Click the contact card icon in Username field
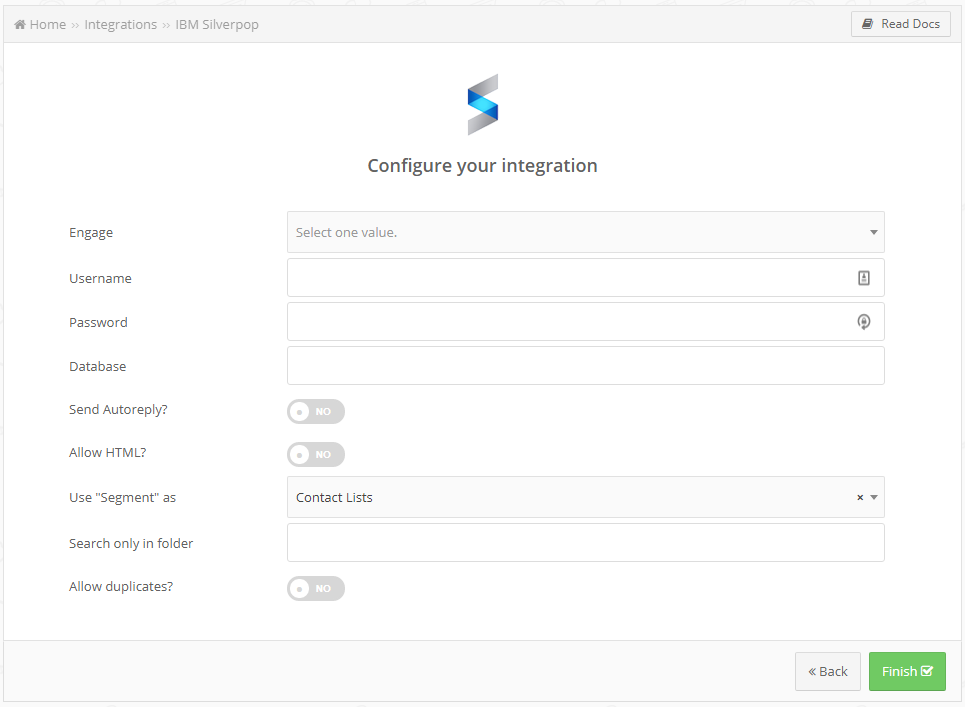 864,278
